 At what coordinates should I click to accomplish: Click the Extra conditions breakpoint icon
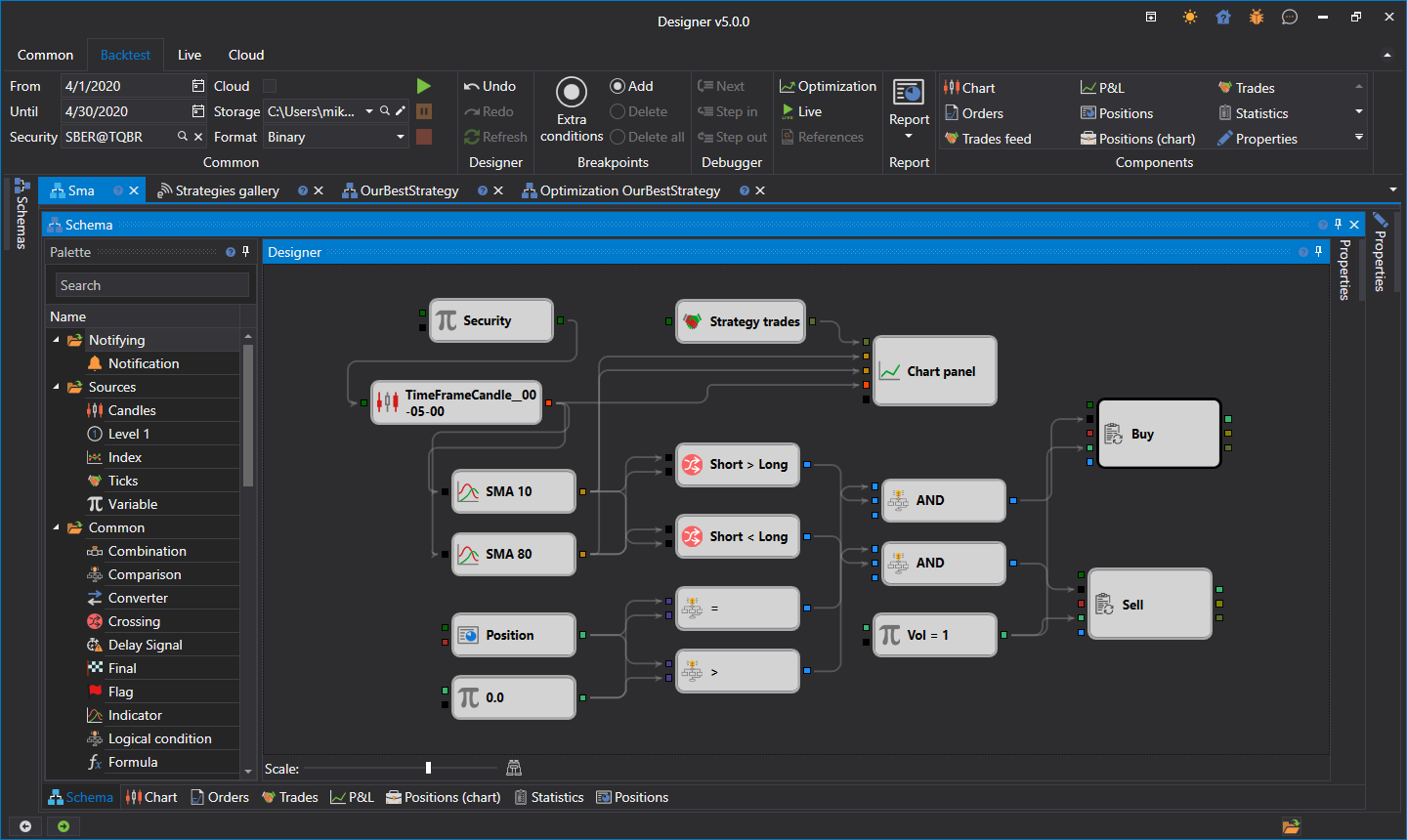[x=572, y=93]
